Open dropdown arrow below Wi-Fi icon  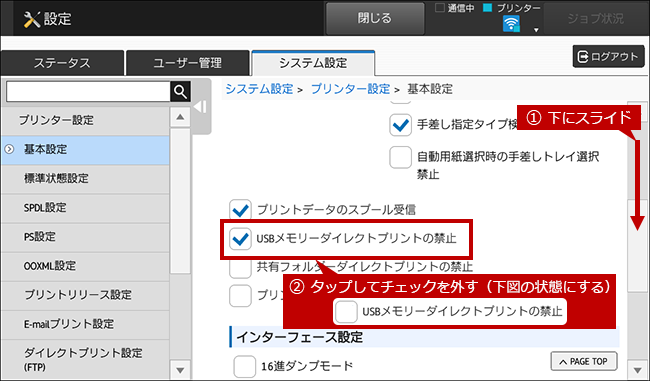(x=536, y=30)
